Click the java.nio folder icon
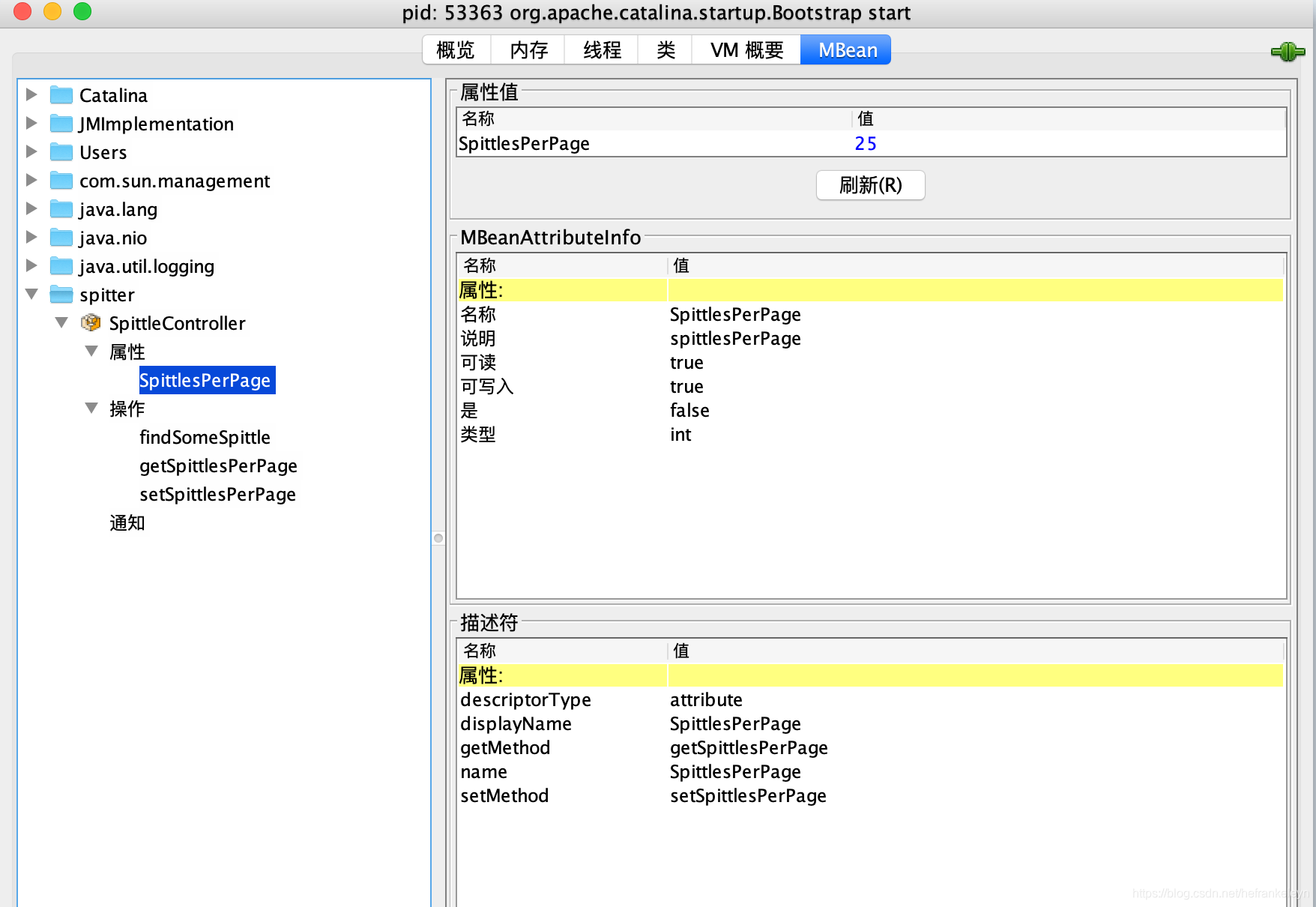The width and height of the screenshot is (1316, 907). tap(61, 238)
